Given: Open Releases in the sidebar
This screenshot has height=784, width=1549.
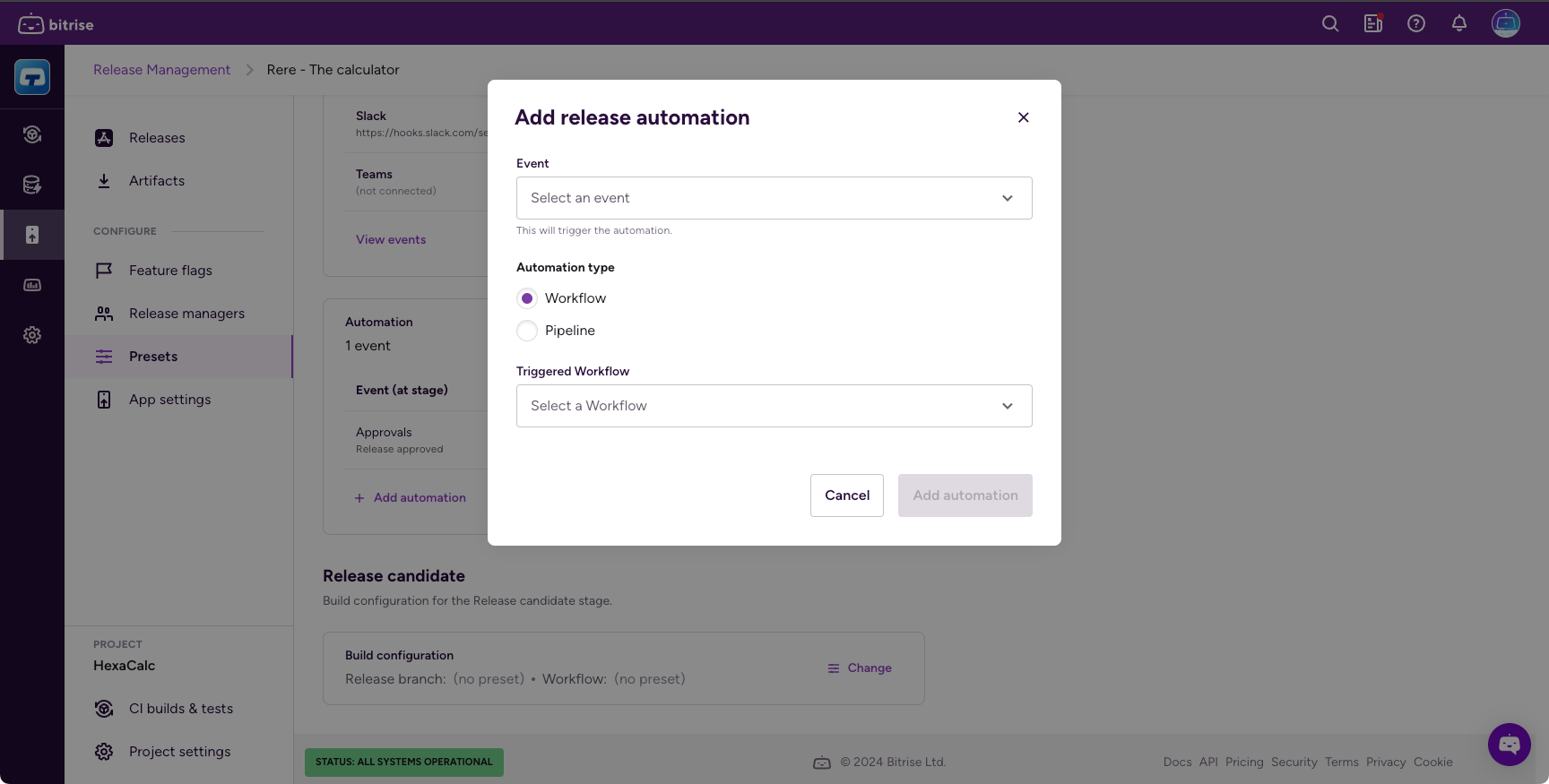Looking at the screenshot, I should (x=179, y=138).
